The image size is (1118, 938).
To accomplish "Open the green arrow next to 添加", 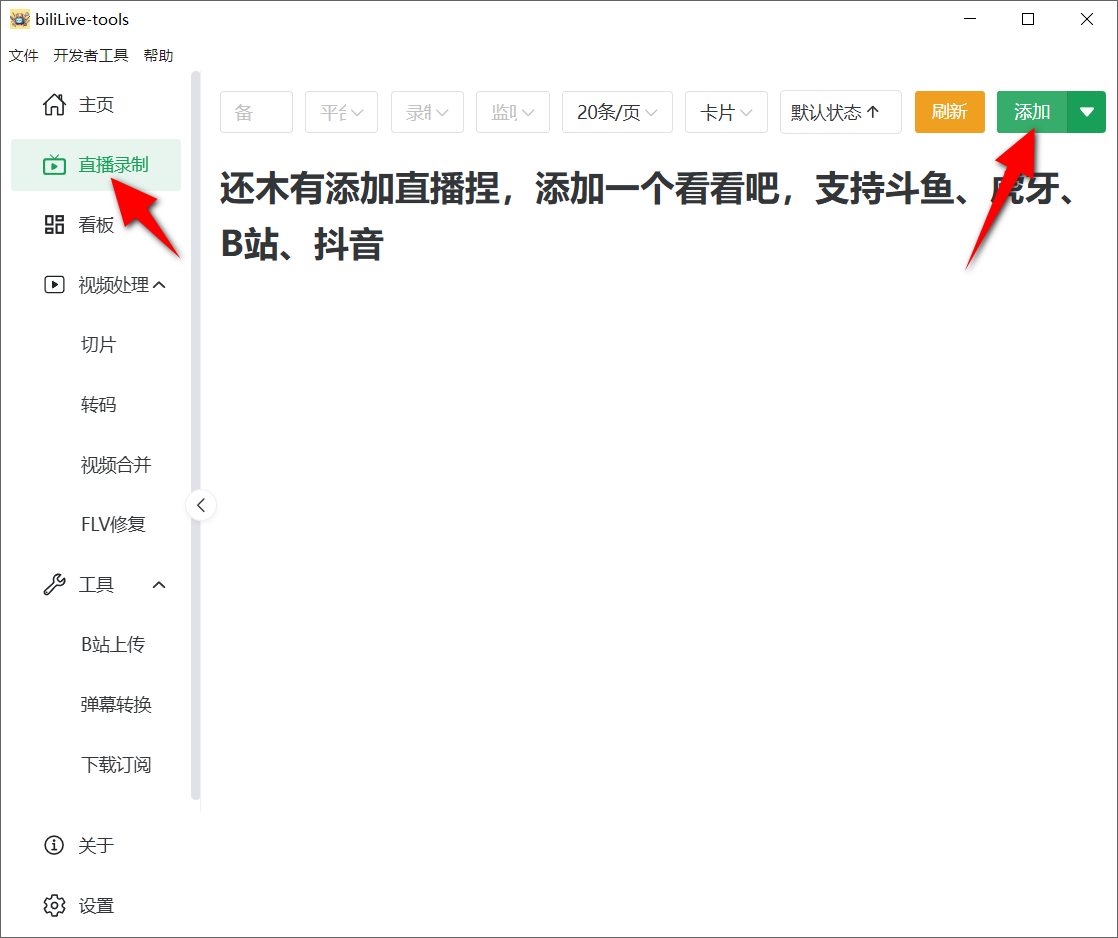I will [x=1087, y=112].
